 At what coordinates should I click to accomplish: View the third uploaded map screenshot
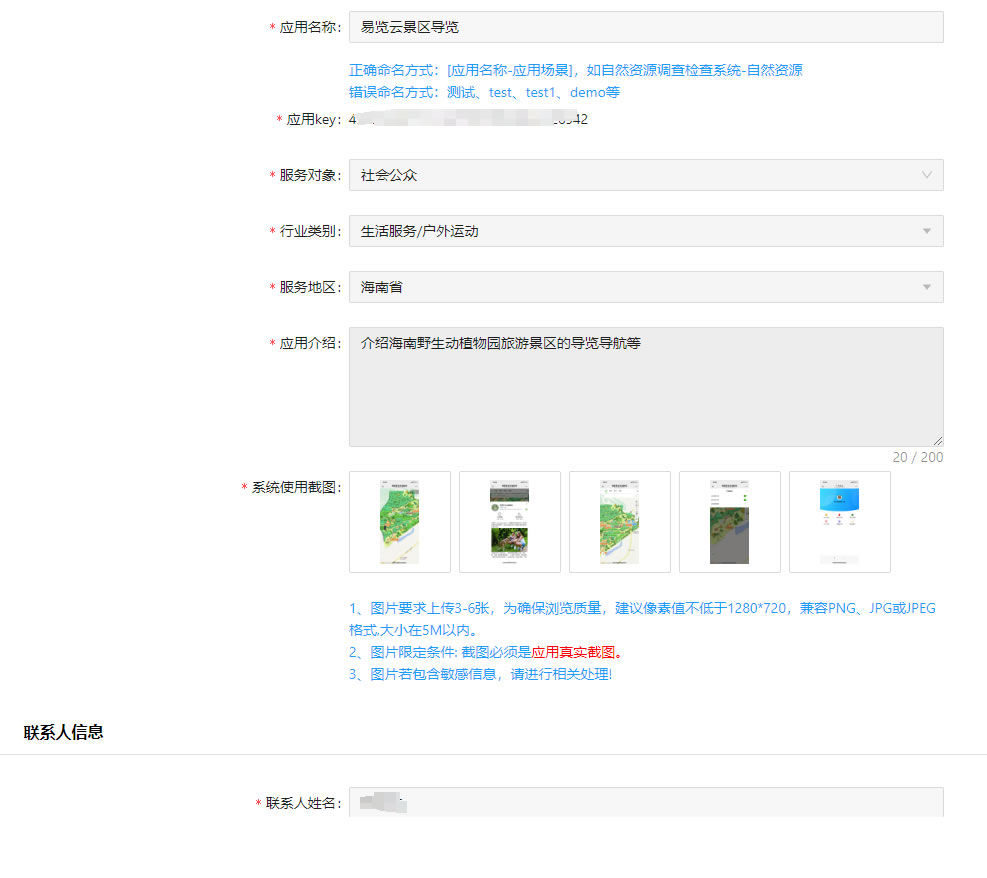pos(619,521)
